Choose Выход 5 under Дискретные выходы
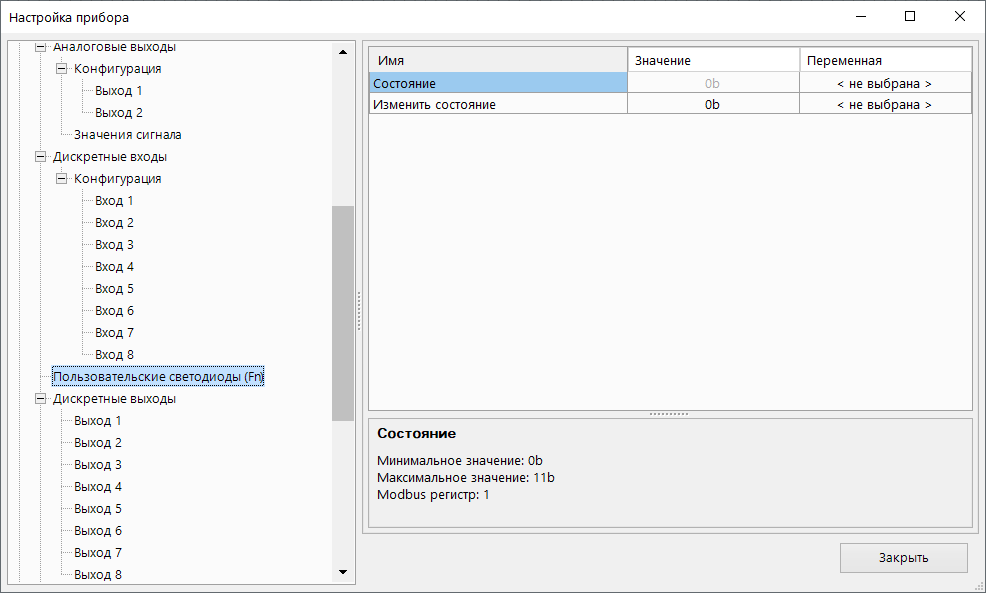The image size is (986, 593). 98,509
